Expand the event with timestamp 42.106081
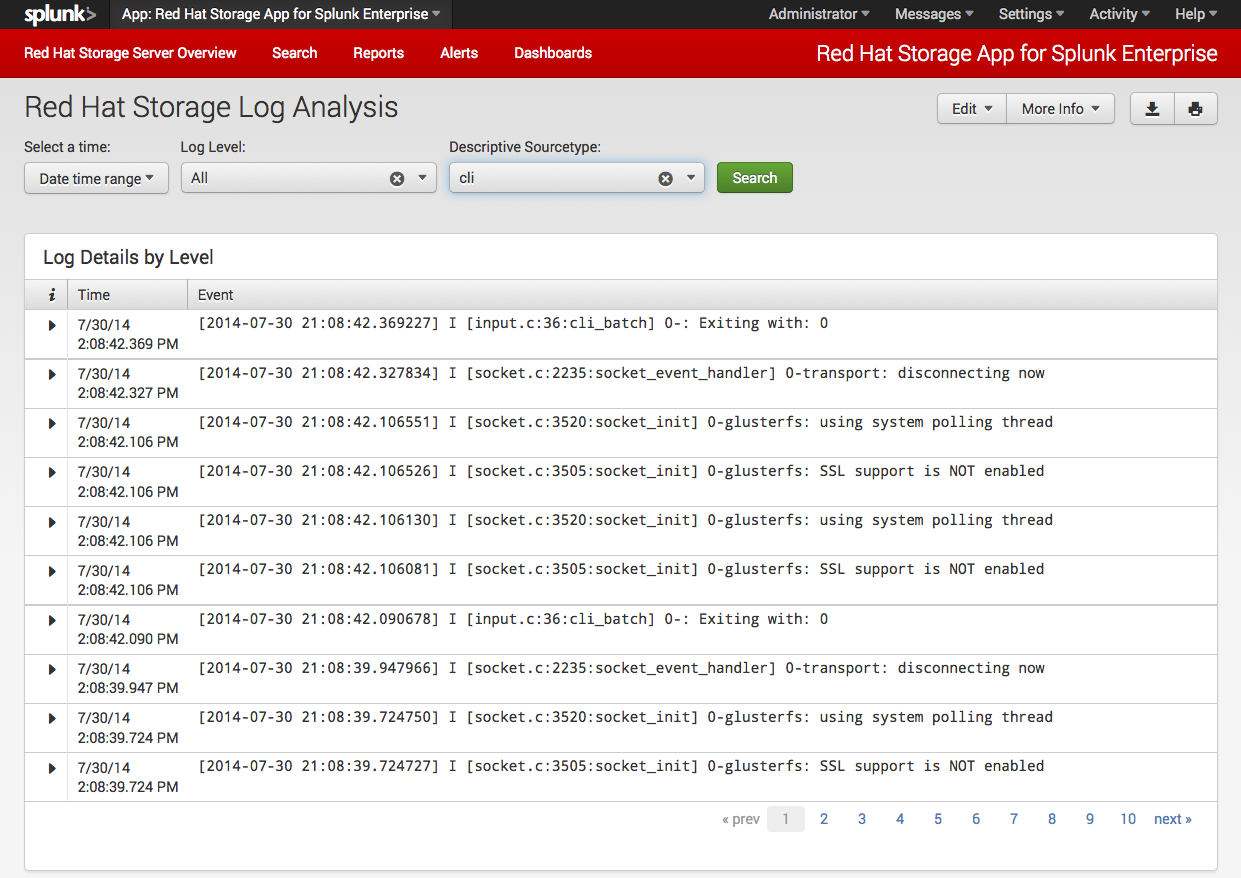 [x=52, y=571]
